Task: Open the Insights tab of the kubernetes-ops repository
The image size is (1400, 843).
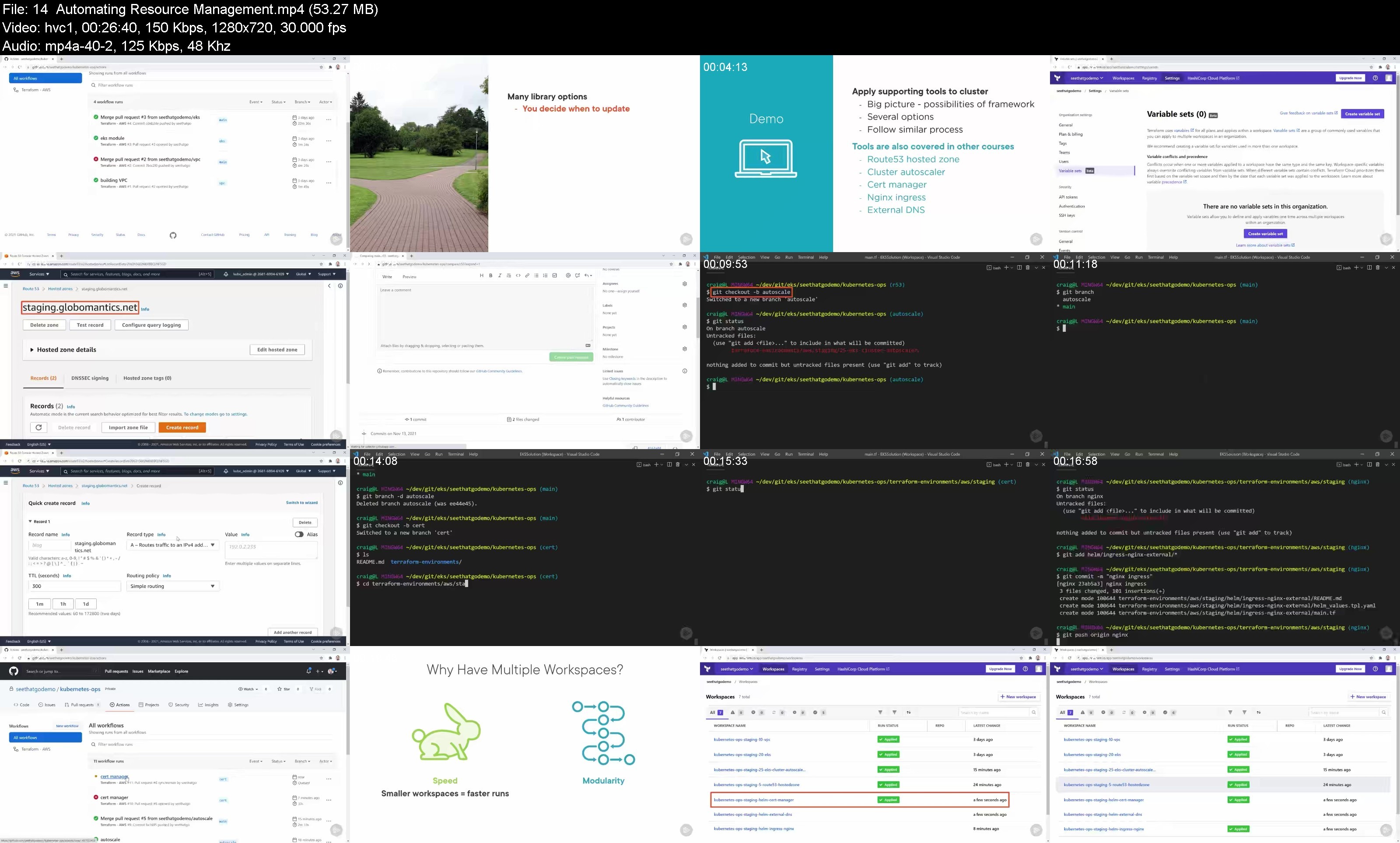Action: coord(208,705)
